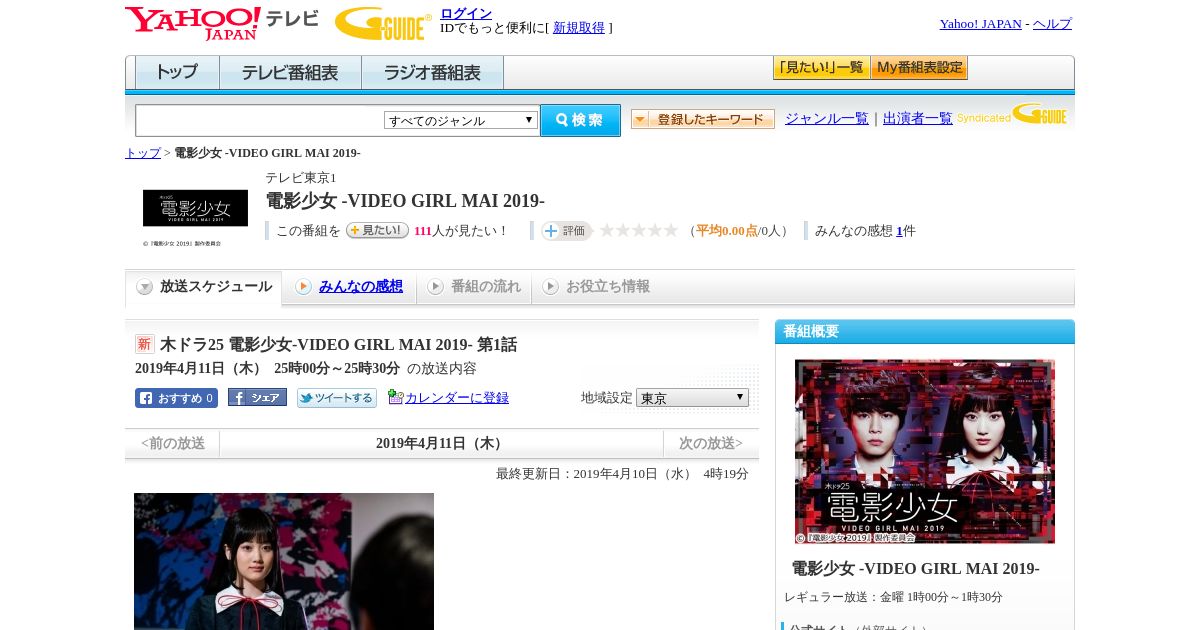The width and height of the screenshot is (1200, 630).
Task: Open the ジャンル一覧 link
Action: [x=827, y=119]
